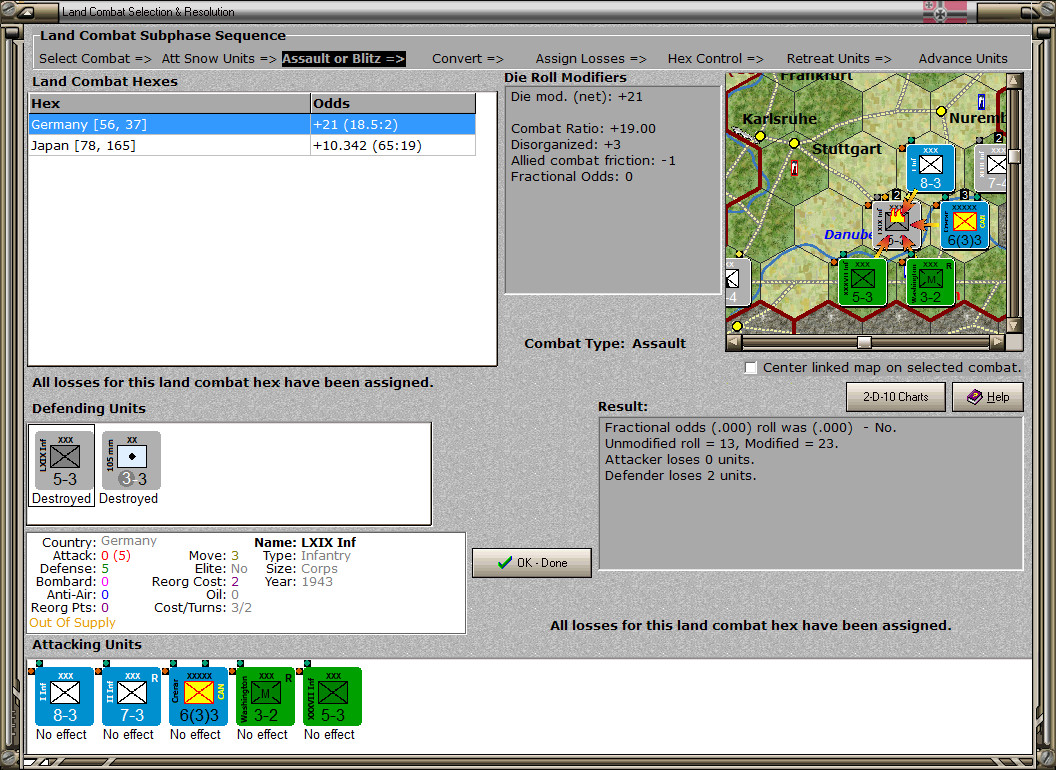Click the Combat Type: Assault label
The width and height of the screenshot is (1056, 770).
tap(605, 344)
